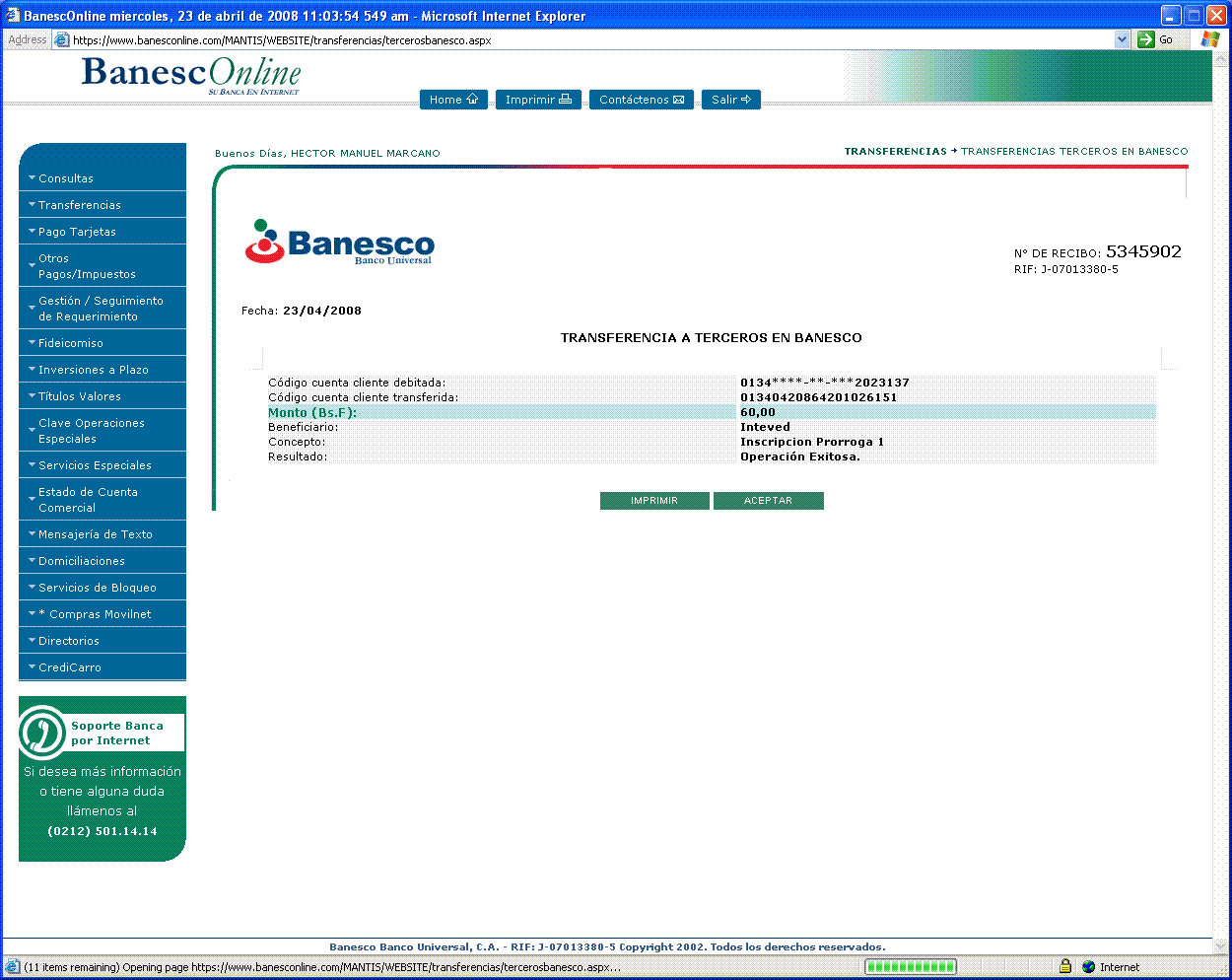1232x980 pixels.
Task: Click the Windows flag logo in toolbar
Action: tap(1210, 39)
